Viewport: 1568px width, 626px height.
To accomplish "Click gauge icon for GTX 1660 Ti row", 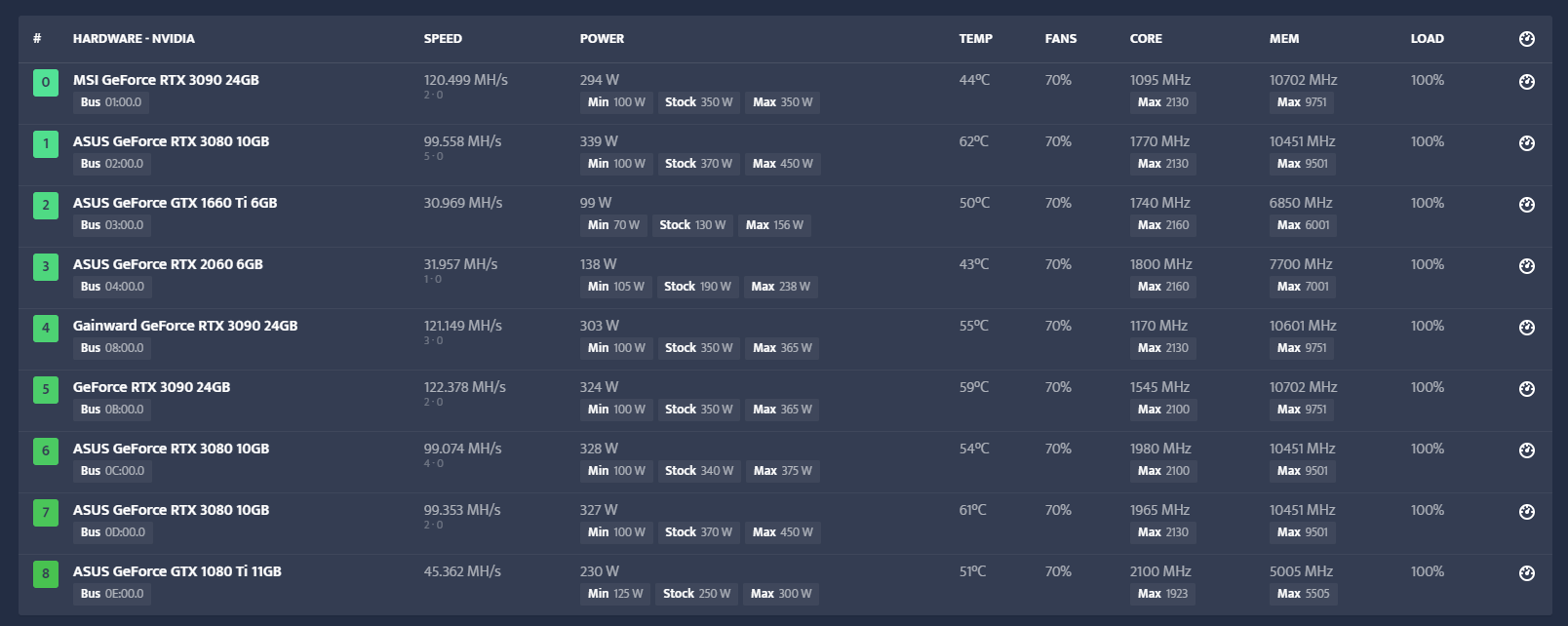I will (1527, 205).
